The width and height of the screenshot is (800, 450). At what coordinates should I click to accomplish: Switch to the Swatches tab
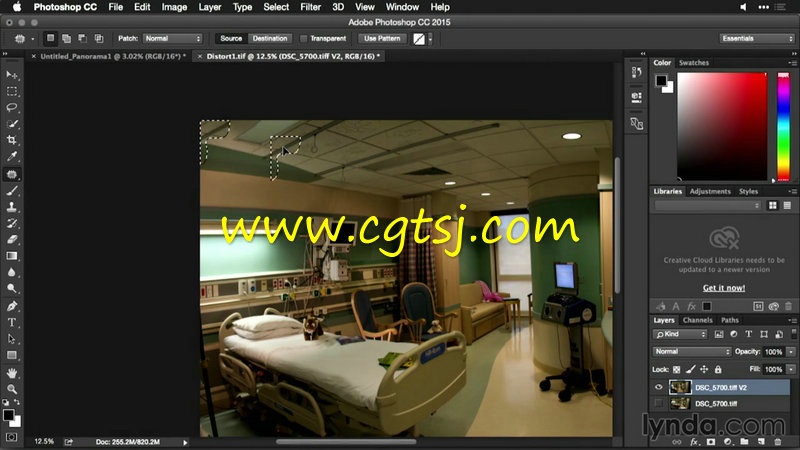(x=694, y=63)
